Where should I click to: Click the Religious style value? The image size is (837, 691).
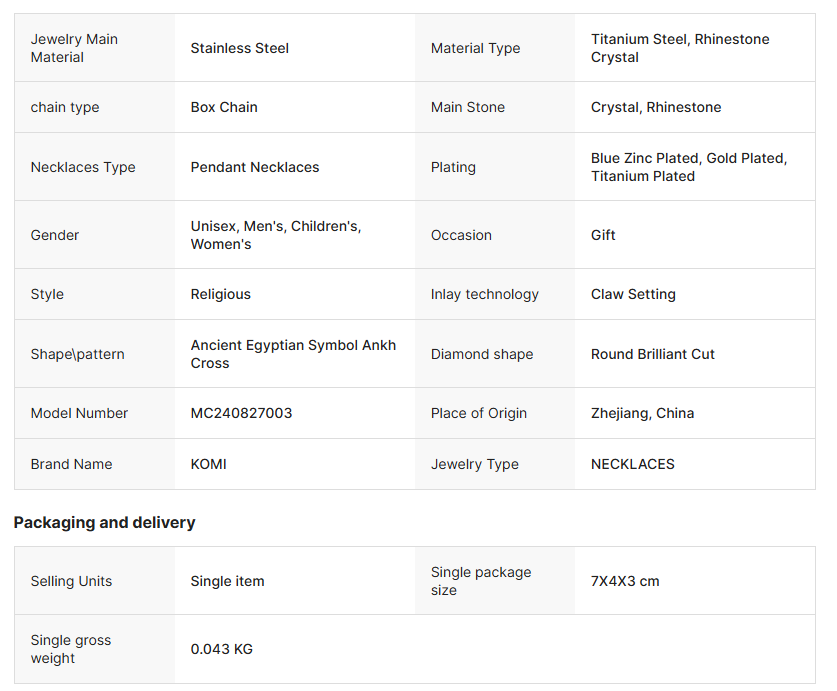(221, 294)
